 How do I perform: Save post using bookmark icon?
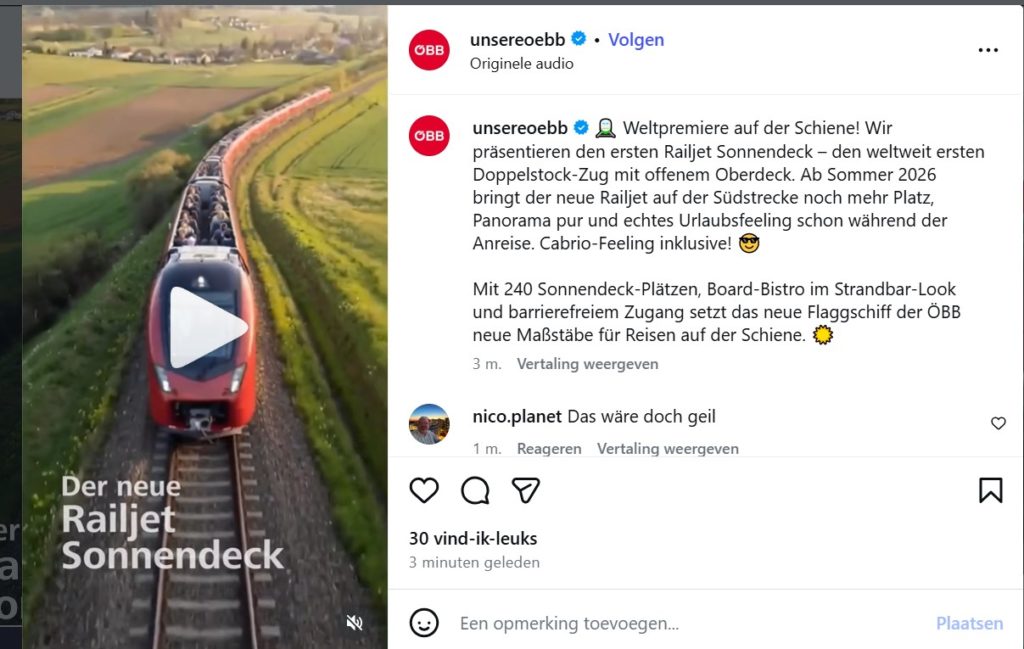pos(990,490)
